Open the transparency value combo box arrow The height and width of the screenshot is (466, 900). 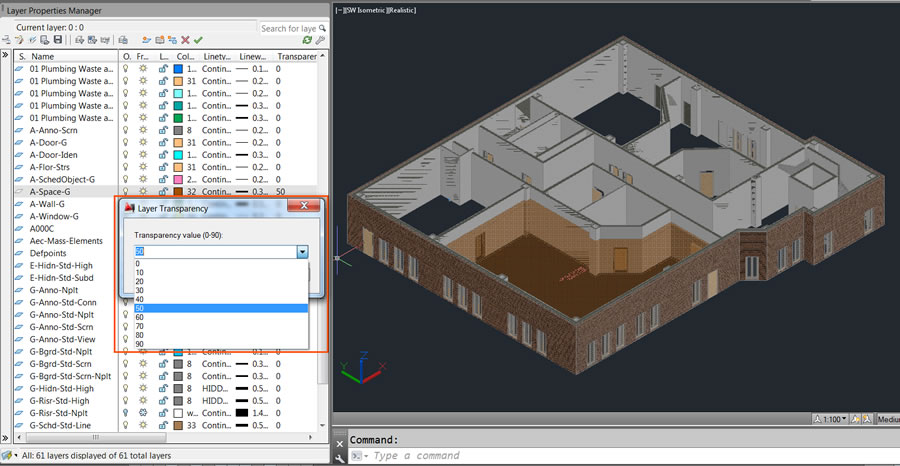[302, 251]
